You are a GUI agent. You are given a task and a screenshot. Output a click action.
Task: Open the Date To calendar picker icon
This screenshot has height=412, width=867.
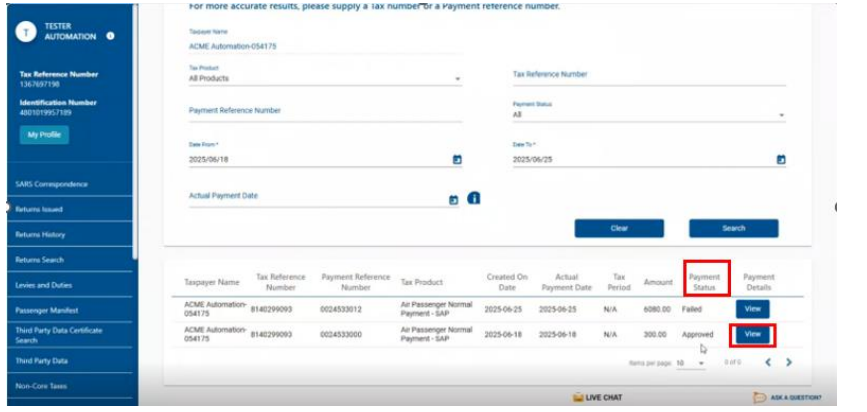tap(781, 160)
